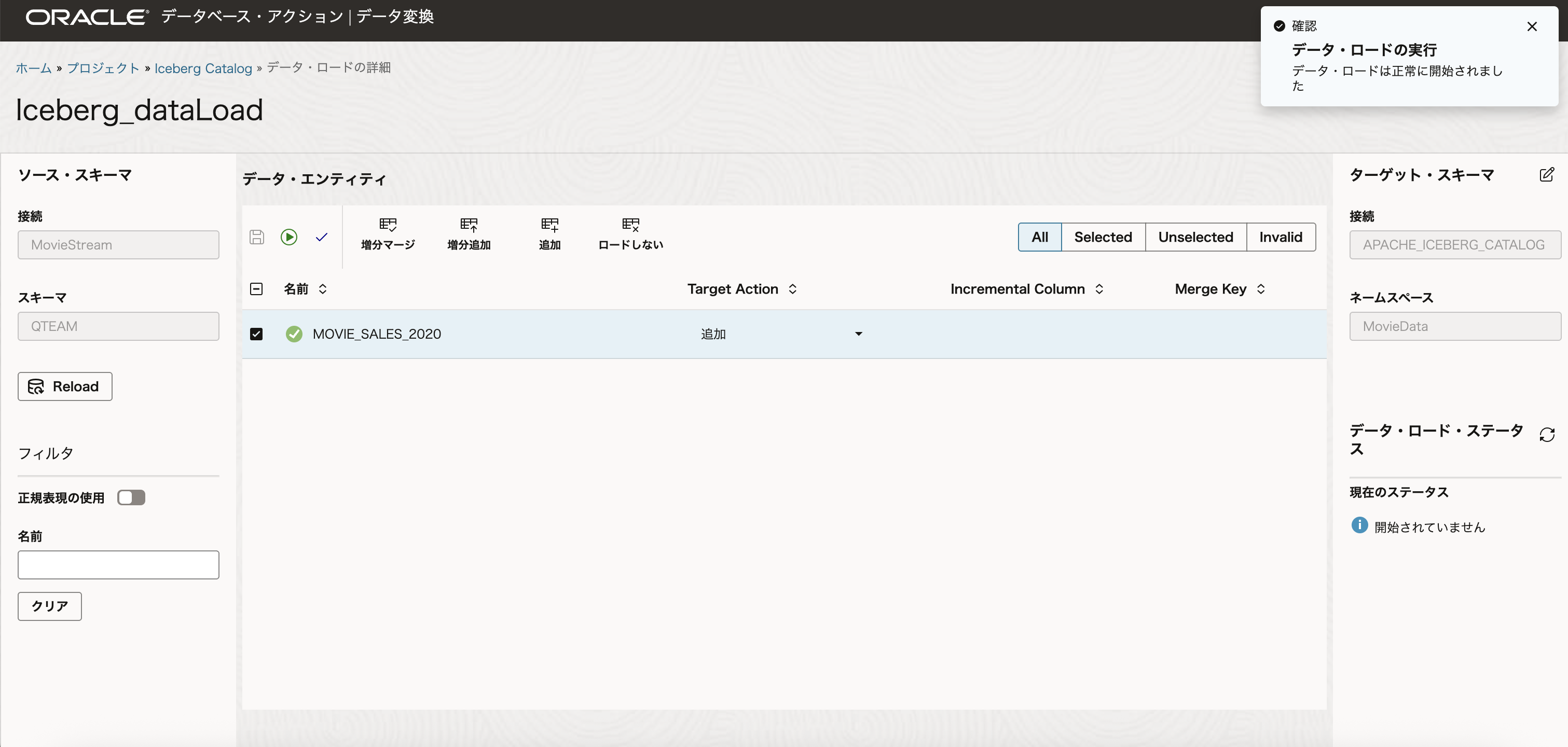
Task: Switch to the Selected filter tab
Action: click(x=1103, y=237)
